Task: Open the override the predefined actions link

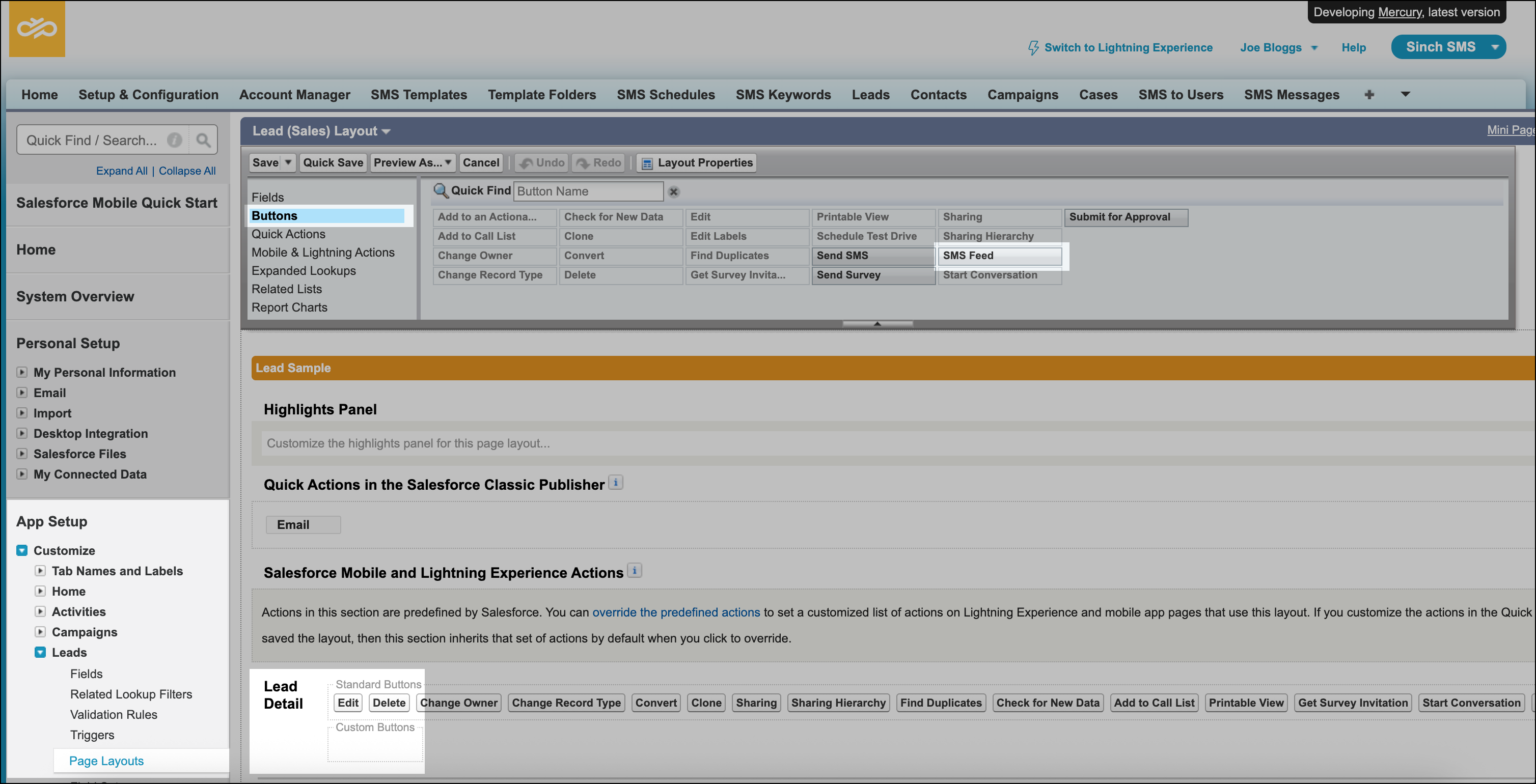Action: tap(675, 612)
